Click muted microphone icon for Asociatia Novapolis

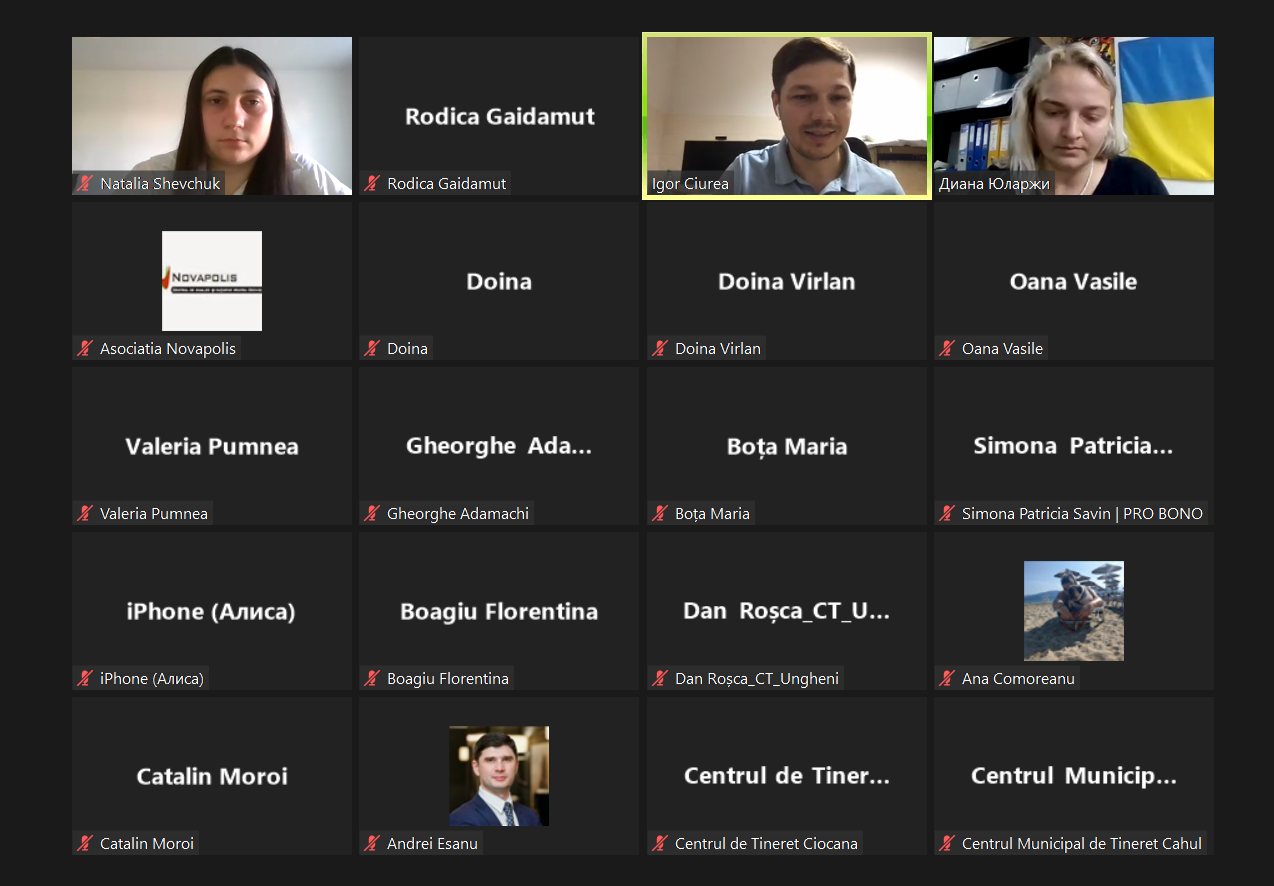click(86, 349)
